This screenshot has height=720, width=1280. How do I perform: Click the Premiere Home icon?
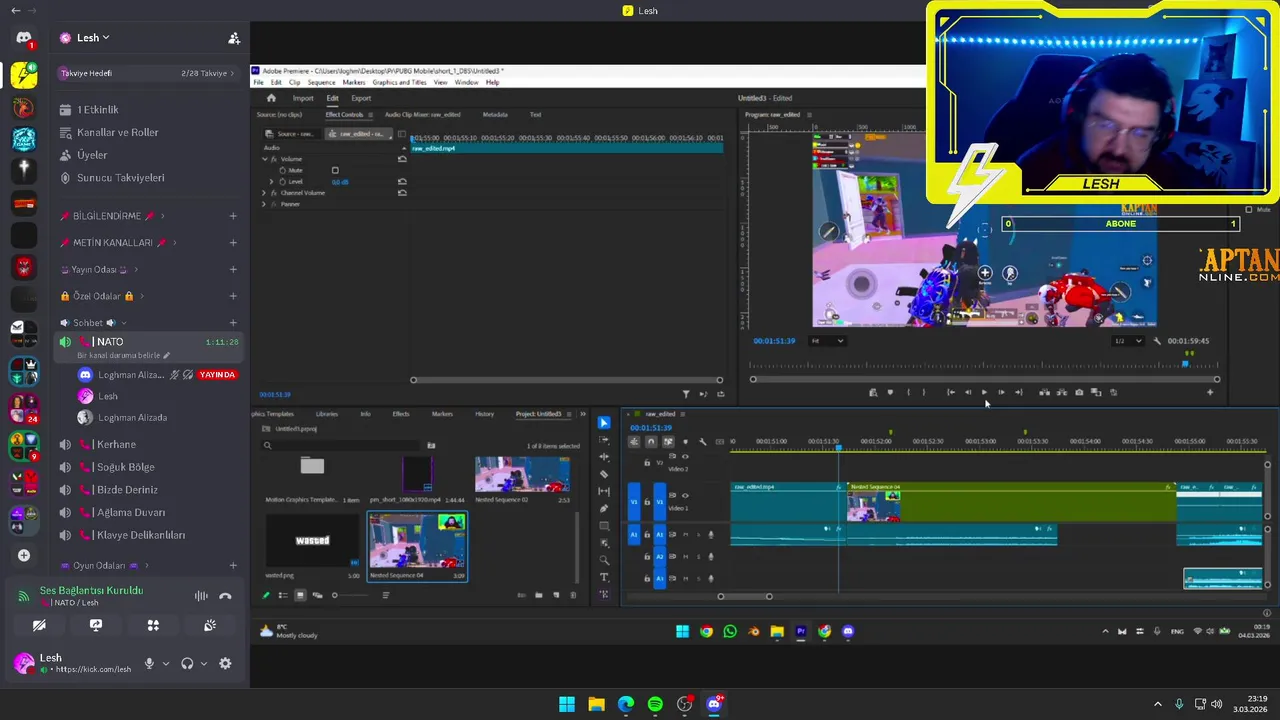271,98
